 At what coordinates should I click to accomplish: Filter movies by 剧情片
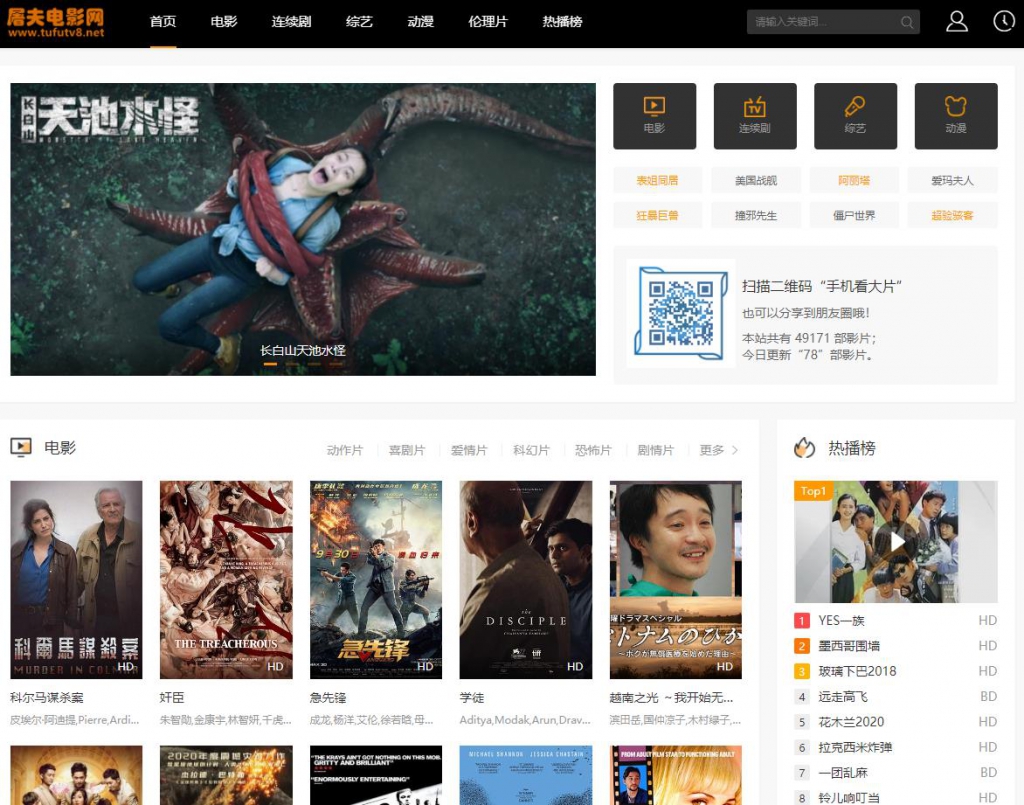[655, 450]
